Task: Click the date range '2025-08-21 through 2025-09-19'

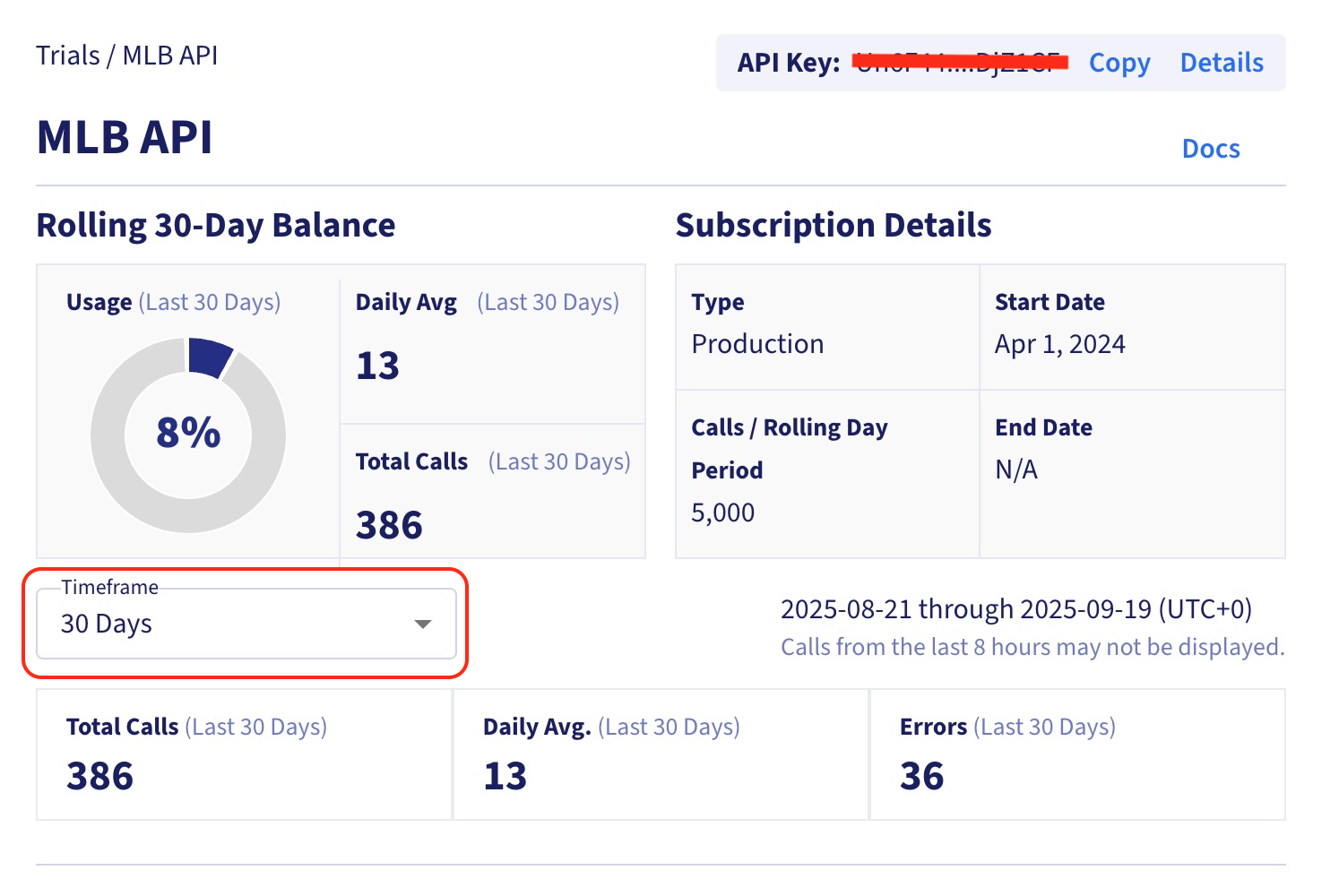Action: [x=966, y=609]
